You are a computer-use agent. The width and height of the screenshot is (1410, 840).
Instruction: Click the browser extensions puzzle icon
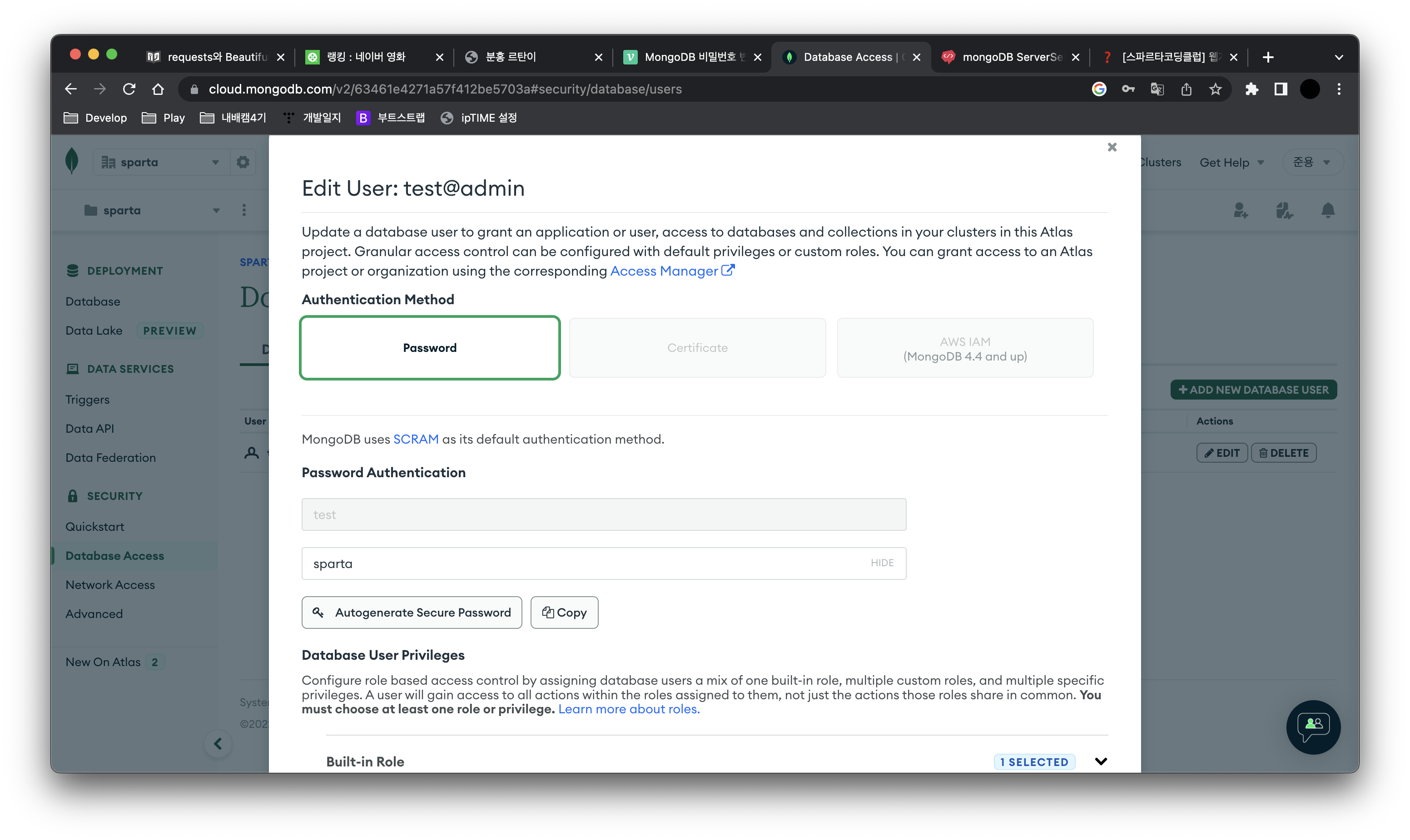[1251, 89]
